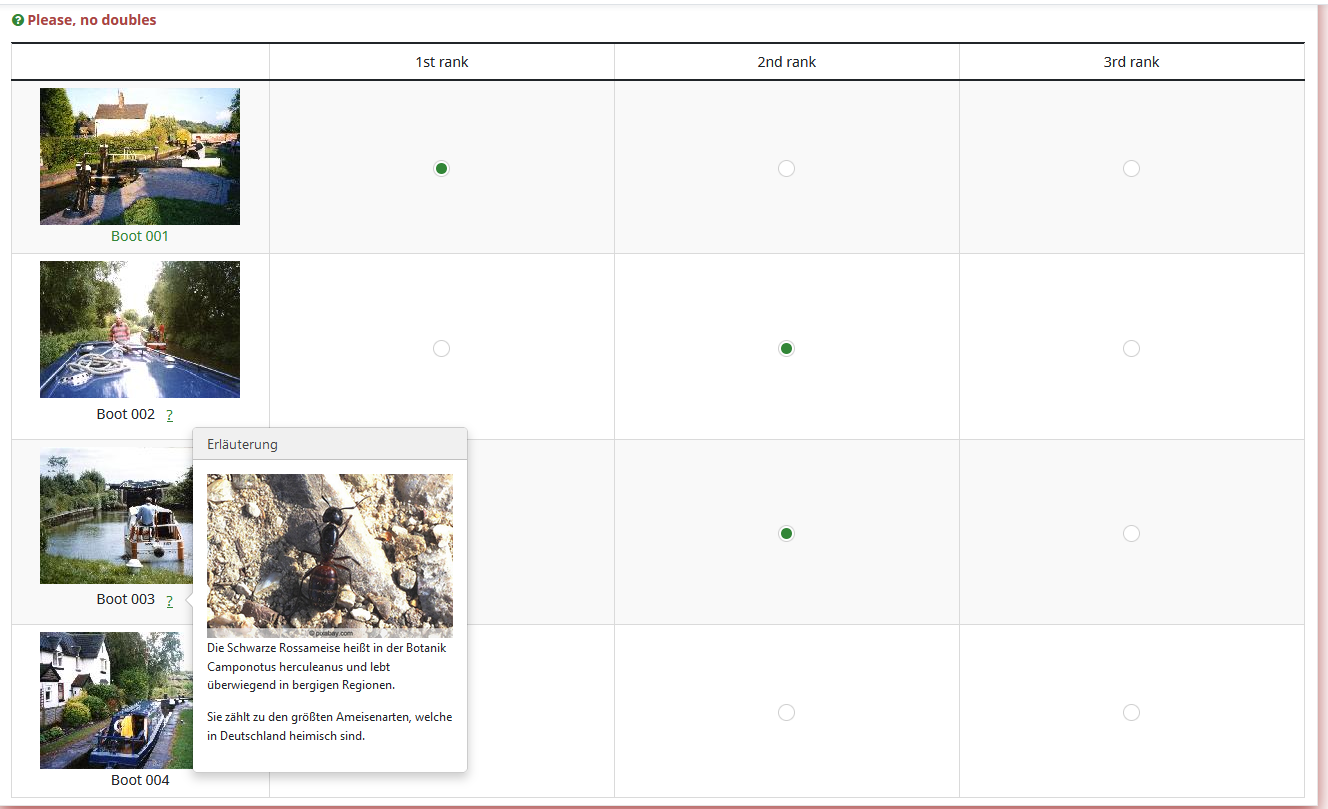1328x809 pixels.
Task: Open the Boot 002 narrowboat deck photo
Action: [140, 329]
